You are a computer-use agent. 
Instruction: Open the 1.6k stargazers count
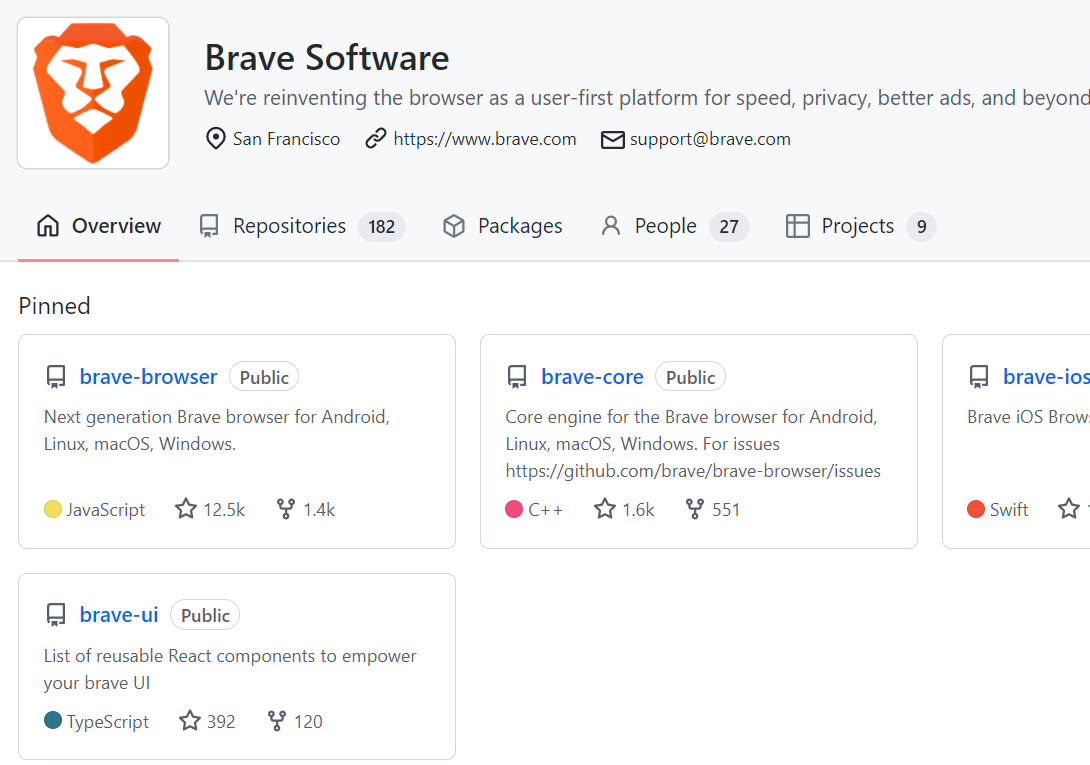coord(638,510)
